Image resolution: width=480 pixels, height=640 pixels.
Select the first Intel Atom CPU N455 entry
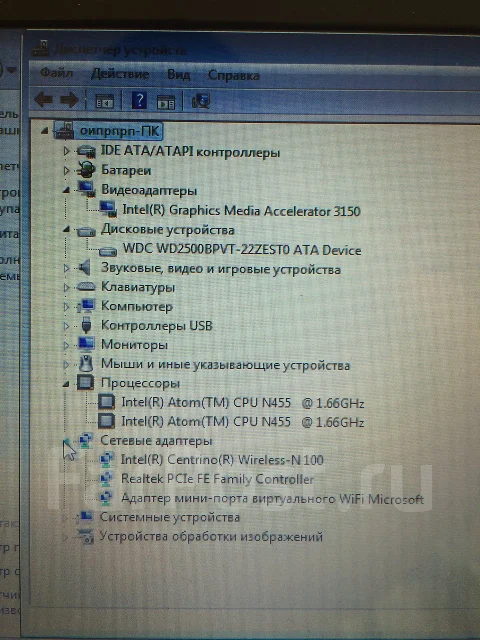tap(242, 403)
